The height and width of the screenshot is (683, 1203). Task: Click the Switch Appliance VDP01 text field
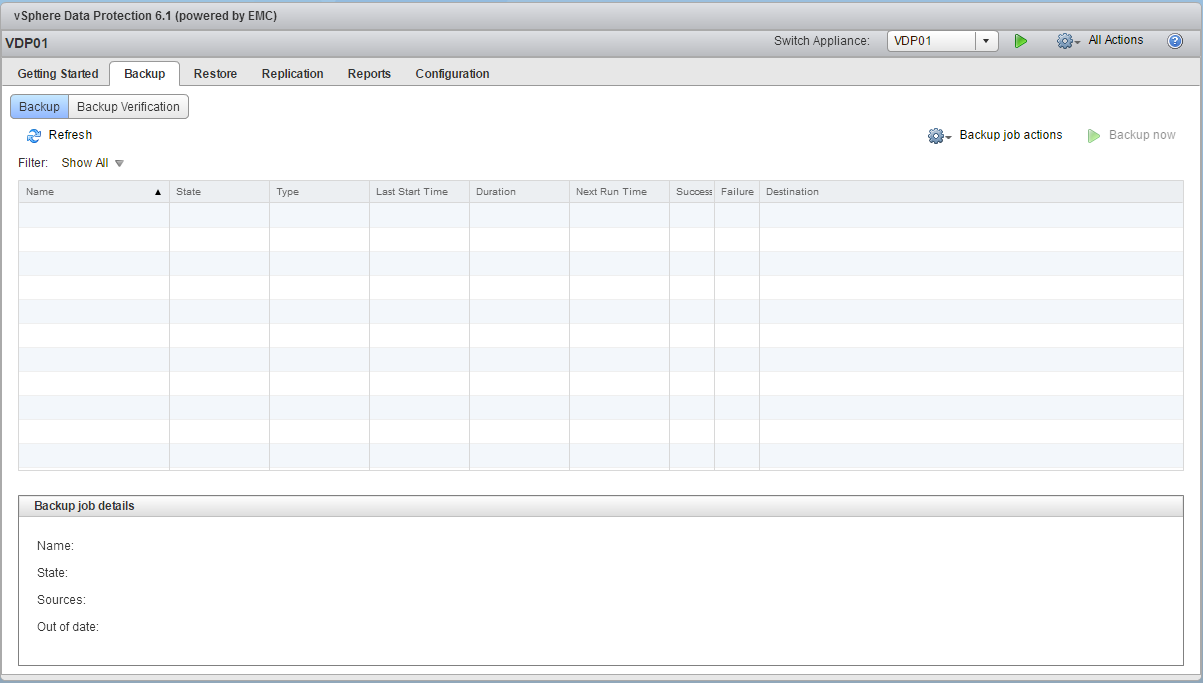[x=930, y=41]
